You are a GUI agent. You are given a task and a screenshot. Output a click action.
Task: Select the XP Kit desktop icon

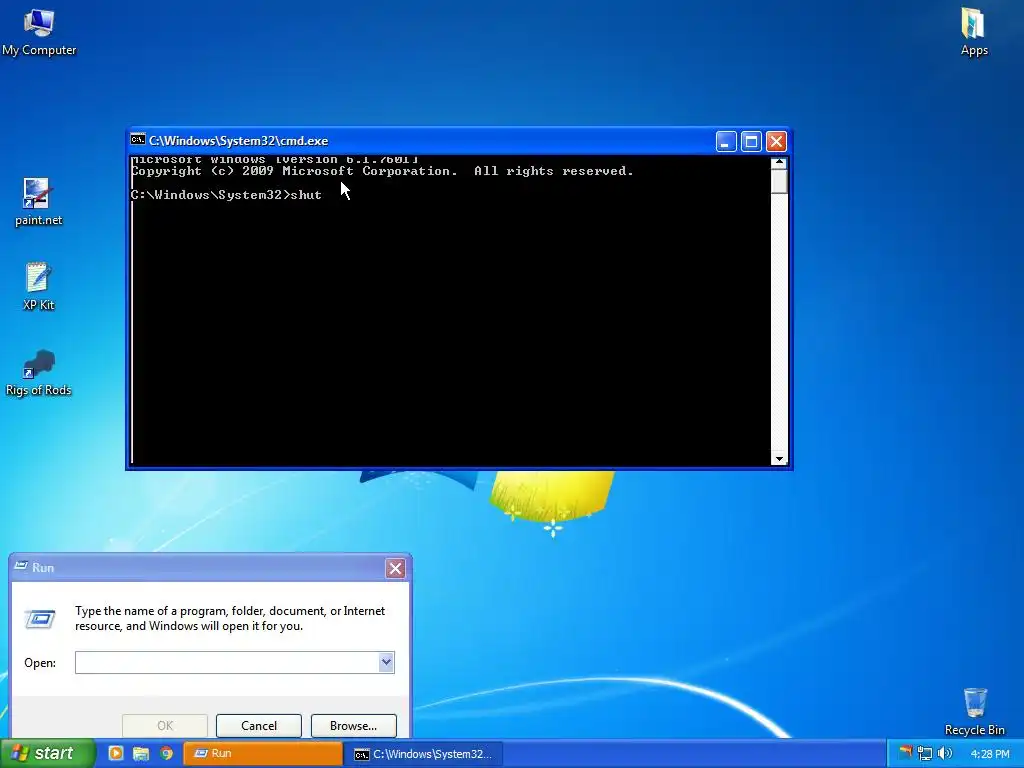click(38, 287)
